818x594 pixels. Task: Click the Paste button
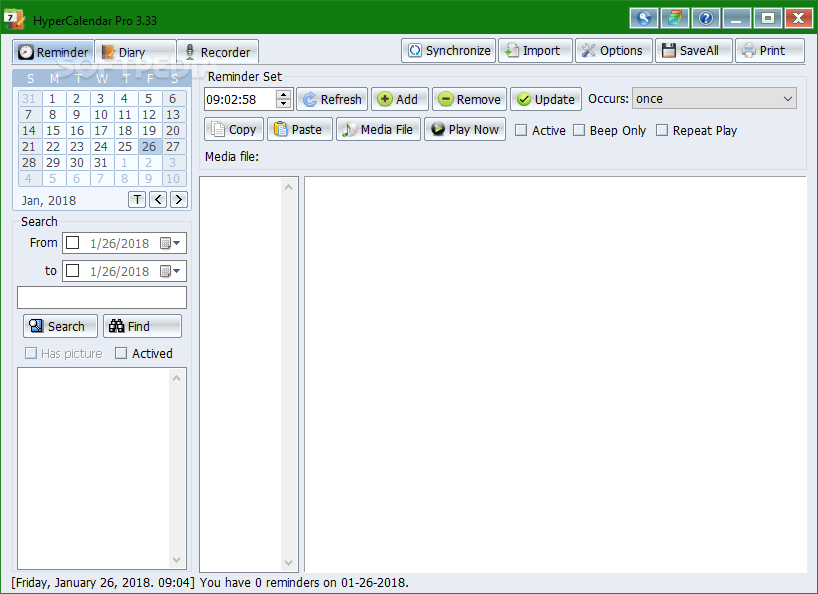pos(299,129)
